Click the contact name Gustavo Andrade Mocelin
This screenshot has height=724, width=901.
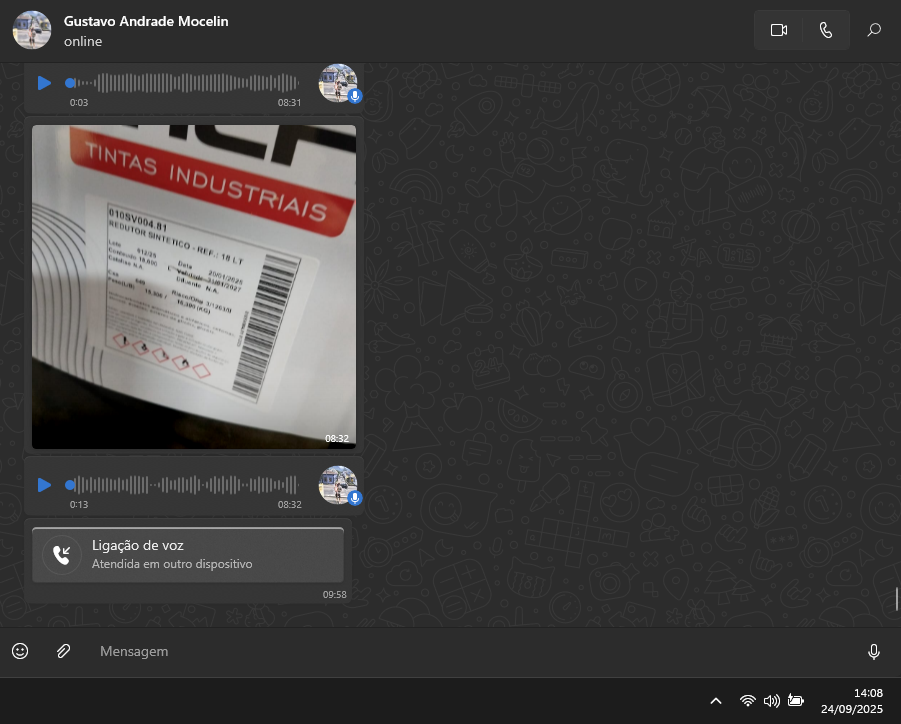coord(146,21)
